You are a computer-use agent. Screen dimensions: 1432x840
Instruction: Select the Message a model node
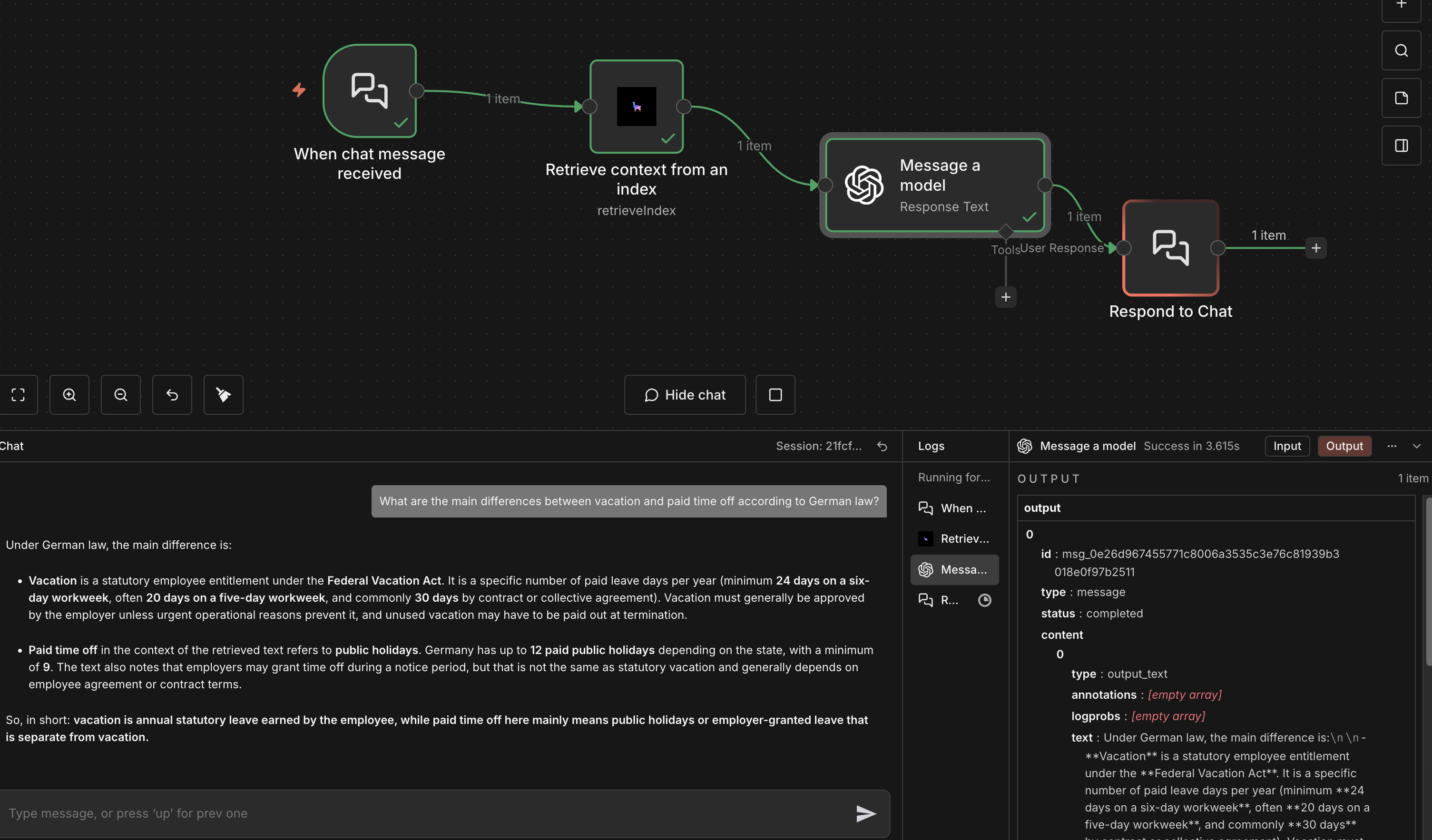point(935,185)
